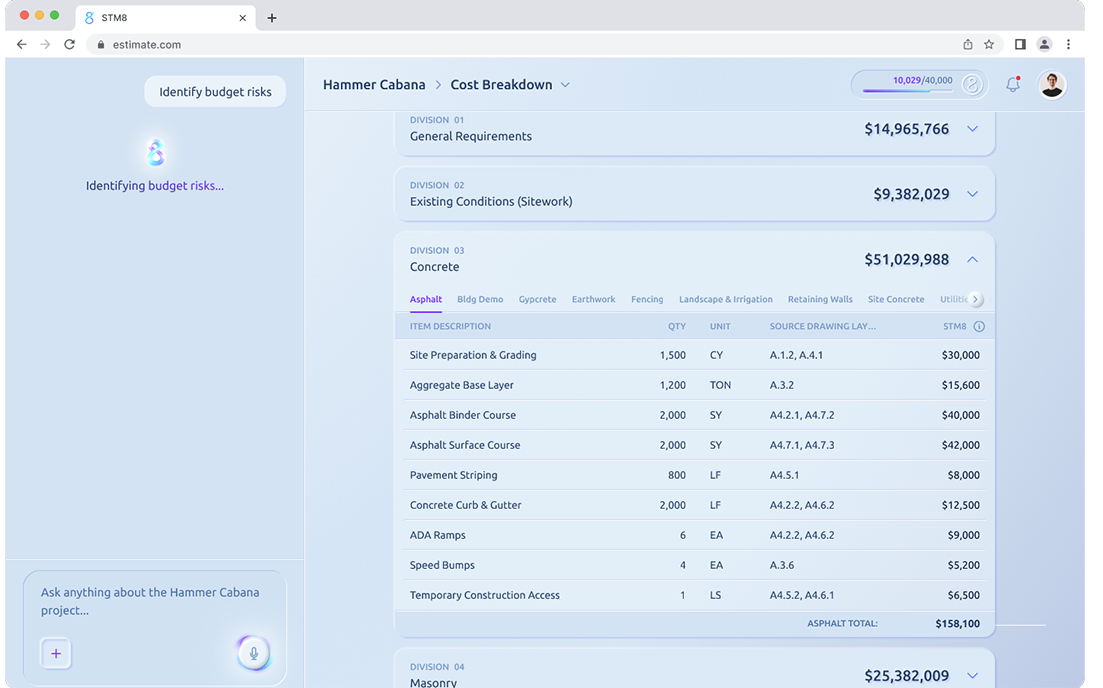Collapse Division 03 Concrete section
Screen dimensions: 1103x688
point(972,259)
